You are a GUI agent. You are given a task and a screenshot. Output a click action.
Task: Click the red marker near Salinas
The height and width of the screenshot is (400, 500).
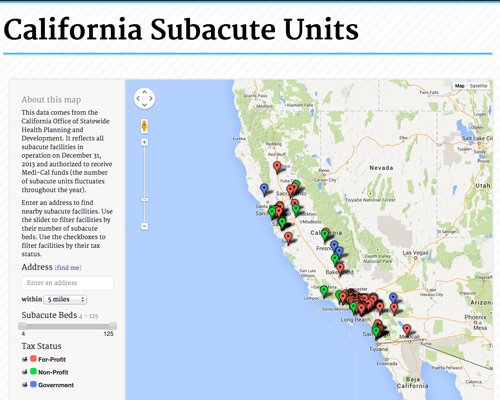click(x=288, y=238)
